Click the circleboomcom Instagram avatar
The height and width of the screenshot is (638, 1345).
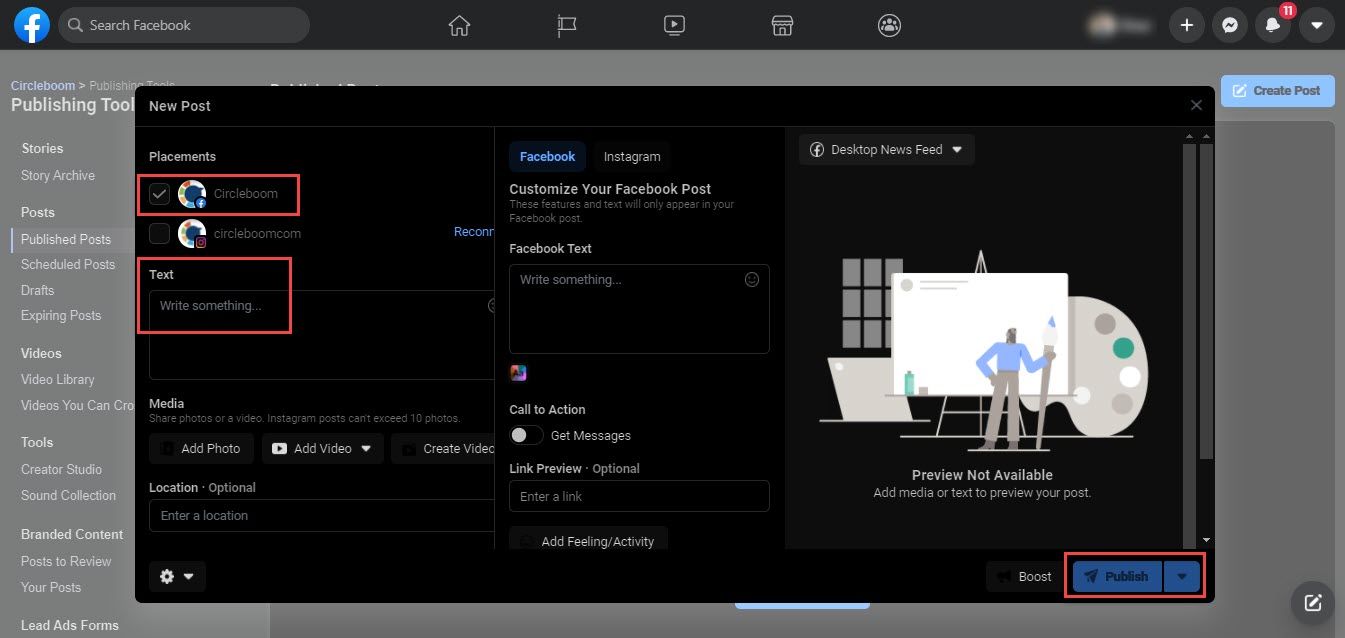(192, 234)
